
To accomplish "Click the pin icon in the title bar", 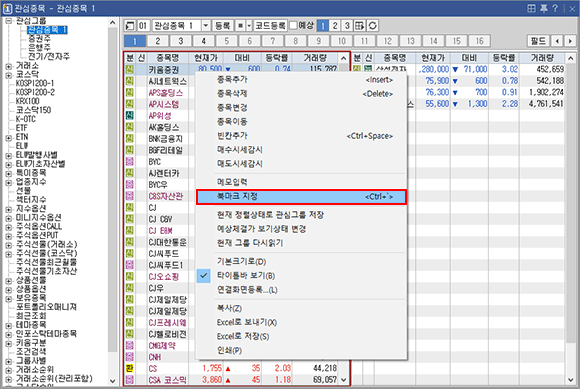I will (x=544, y=8).
